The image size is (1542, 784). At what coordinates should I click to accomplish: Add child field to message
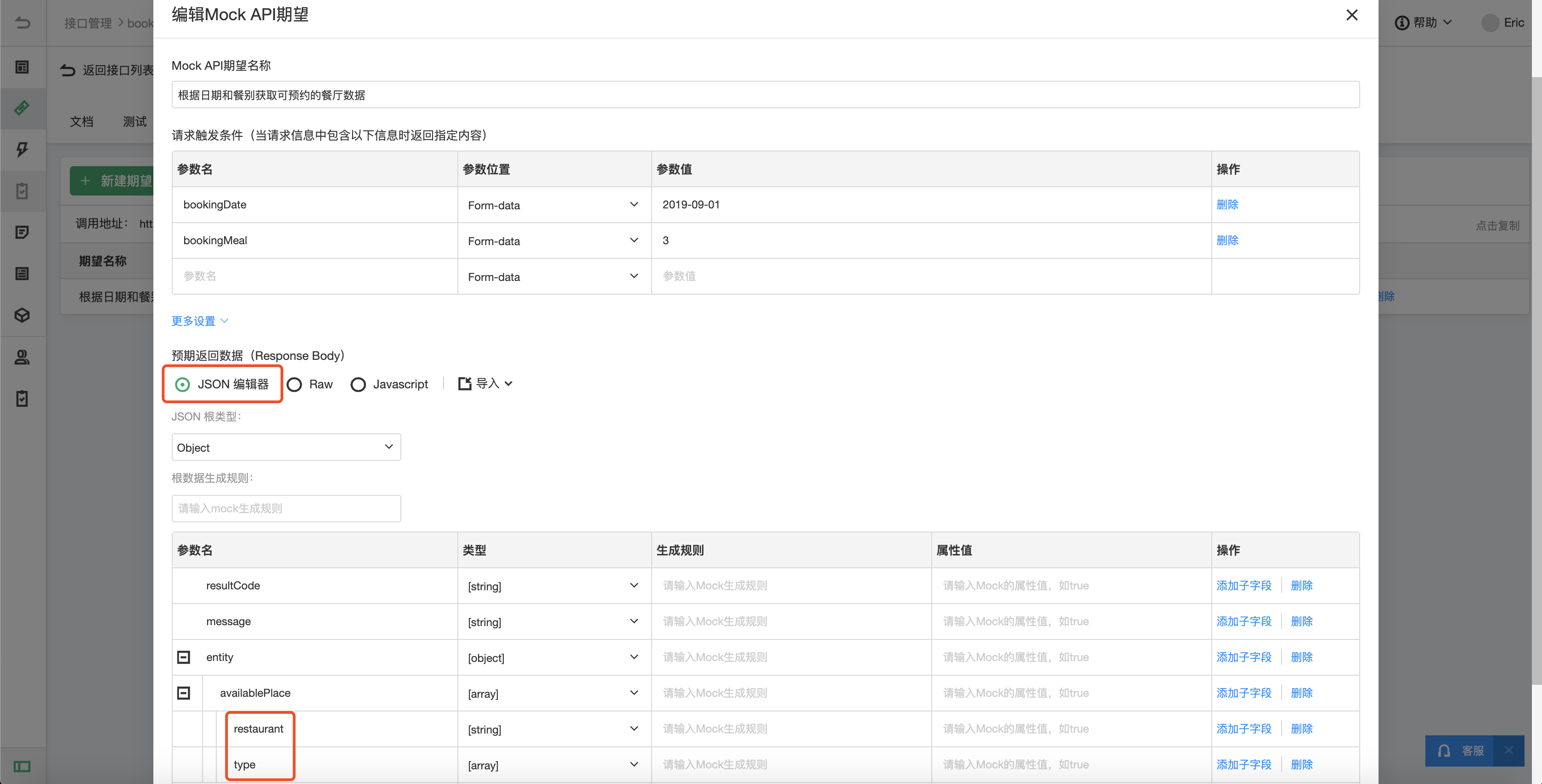coord(1244,622)
